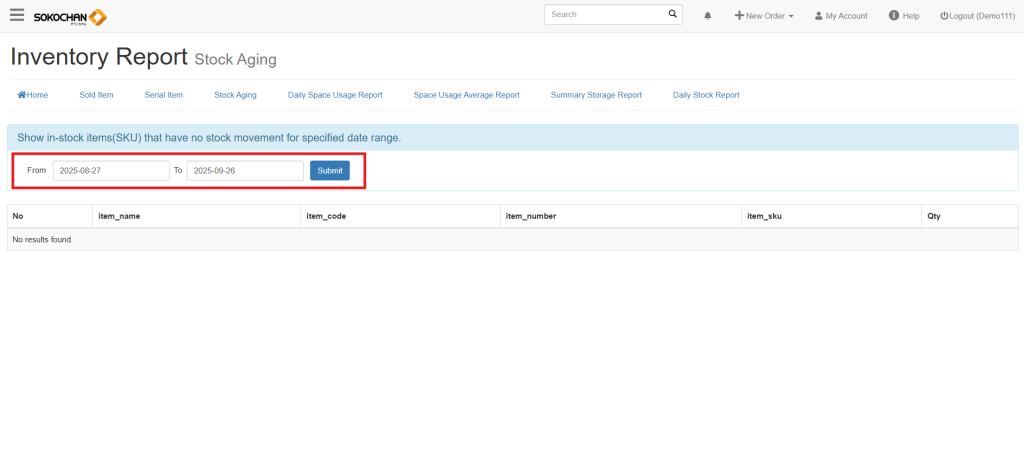Open My Account page
Viewport: 1024px width, 460px height.
841,16
